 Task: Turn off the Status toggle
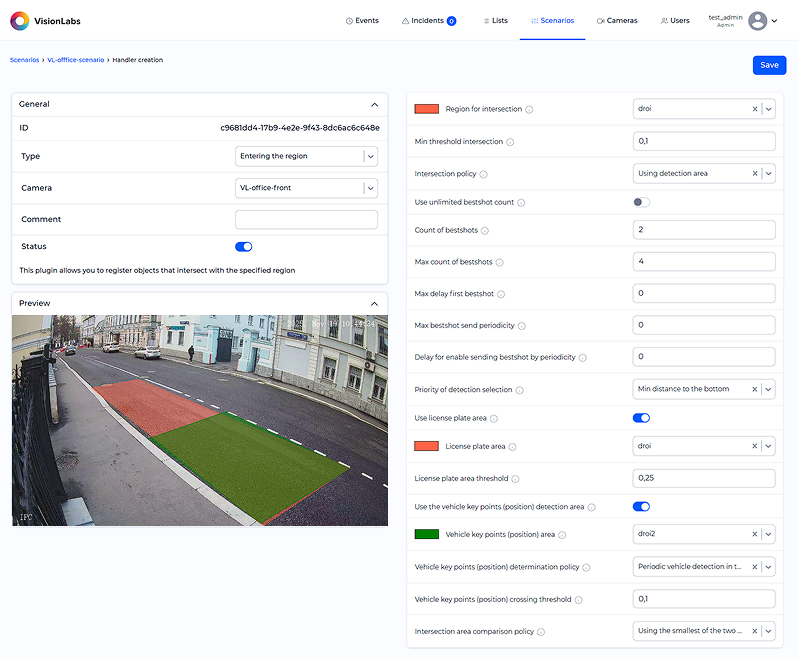243,246
